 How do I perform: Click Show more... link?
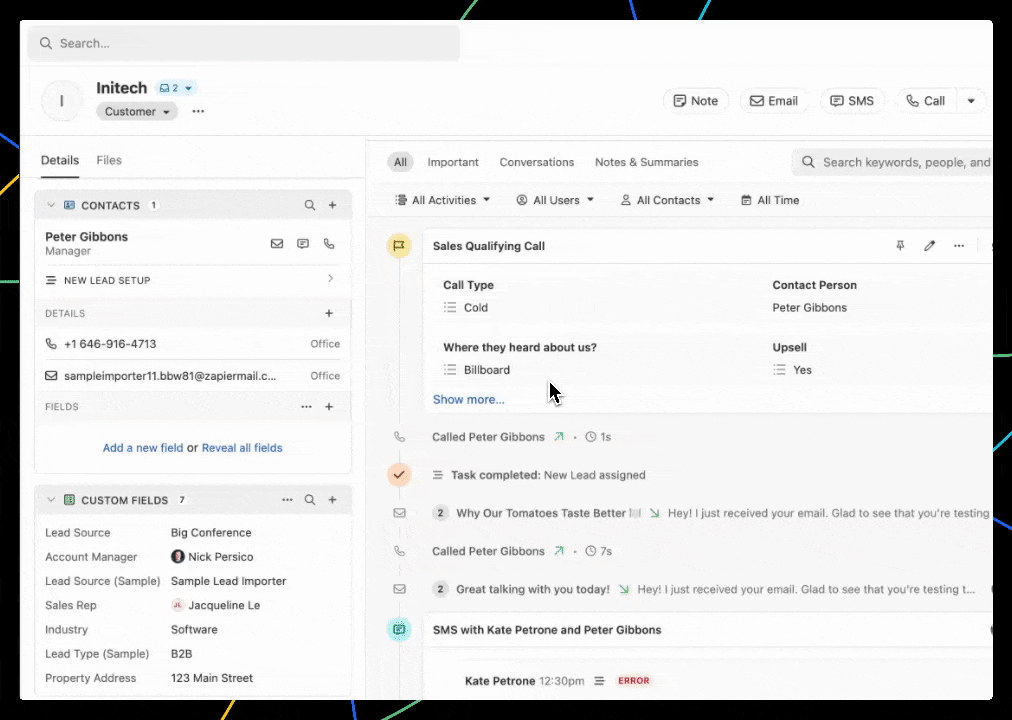pyautogui.click(x=469, y=399)
